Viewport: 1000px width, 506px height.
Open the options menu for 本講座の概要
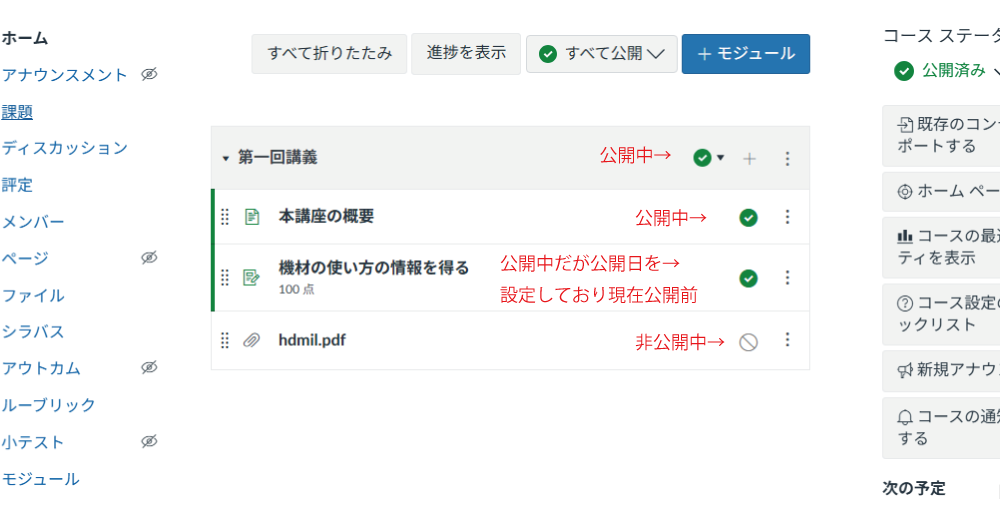[x=787, y=217]
